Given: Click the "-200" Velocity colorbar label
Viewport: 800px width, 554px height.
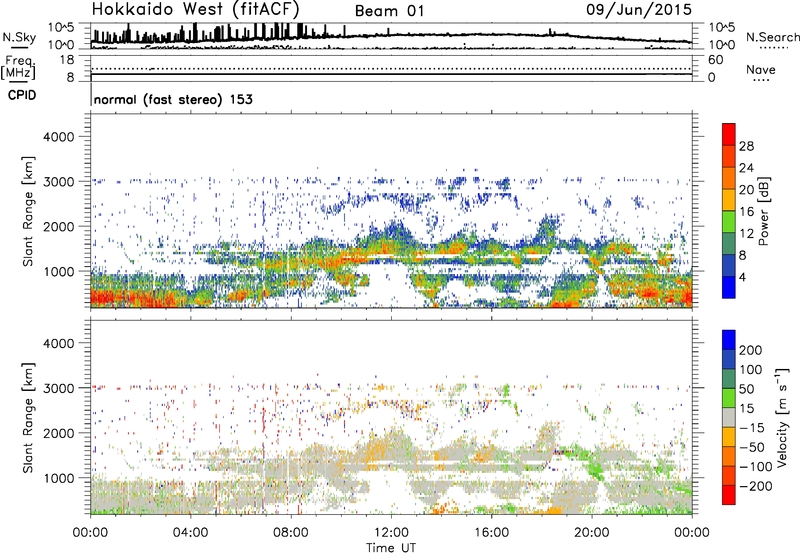Looking at the screenshot, I should pos(756,486).
